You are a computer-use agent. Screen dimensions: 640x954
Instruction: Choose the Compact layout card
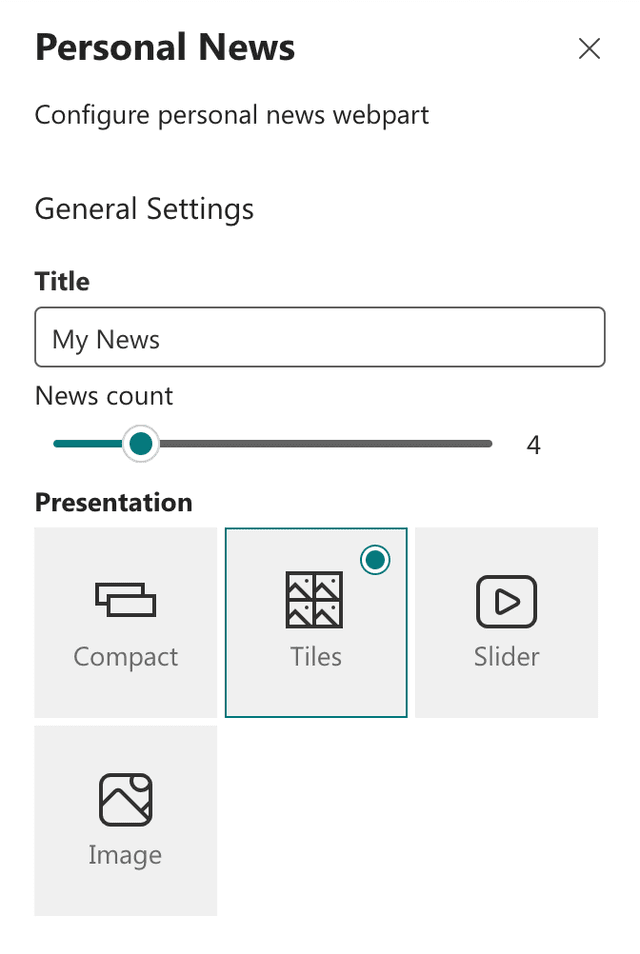(125, 622)
